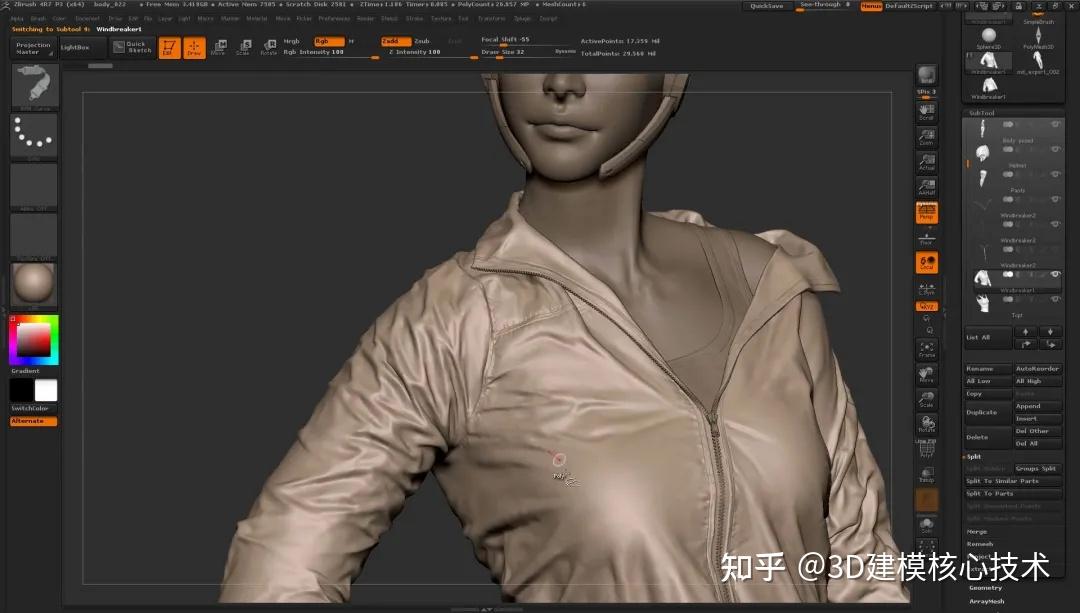Screen dimensions: 1080x613
Task: Open the current brush thumbnail picker
Action: pos(34,86)
